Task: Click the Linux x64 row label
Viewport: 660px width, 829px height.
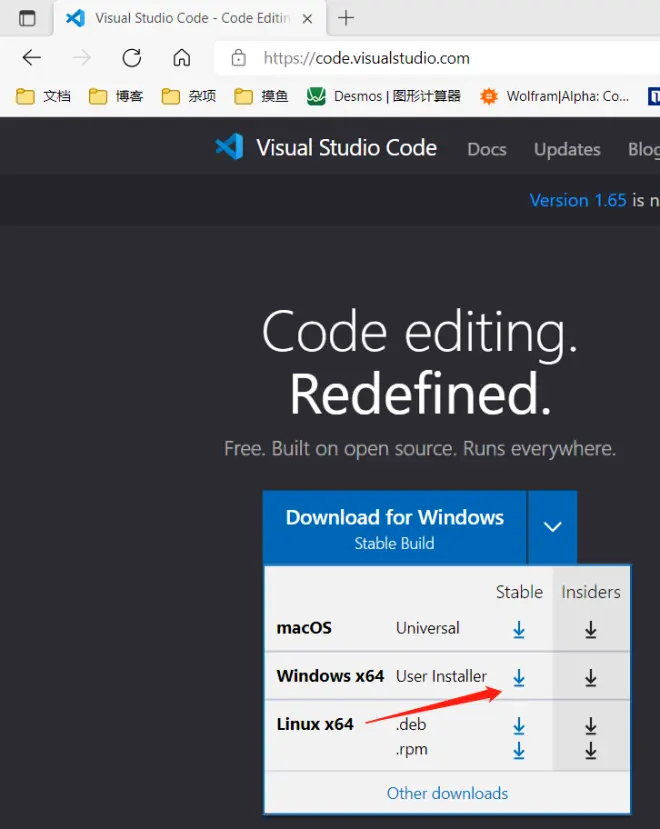Action: point(315,724)
